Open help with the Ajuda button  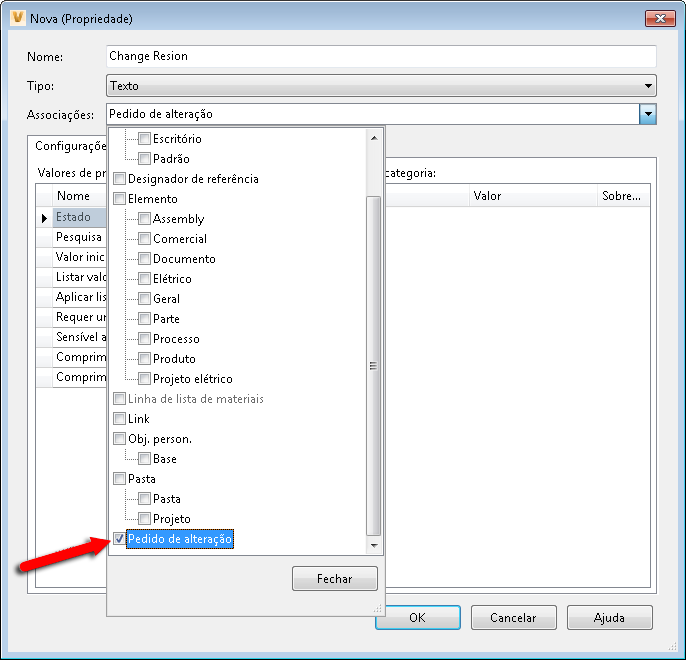[x=609, y=618]
